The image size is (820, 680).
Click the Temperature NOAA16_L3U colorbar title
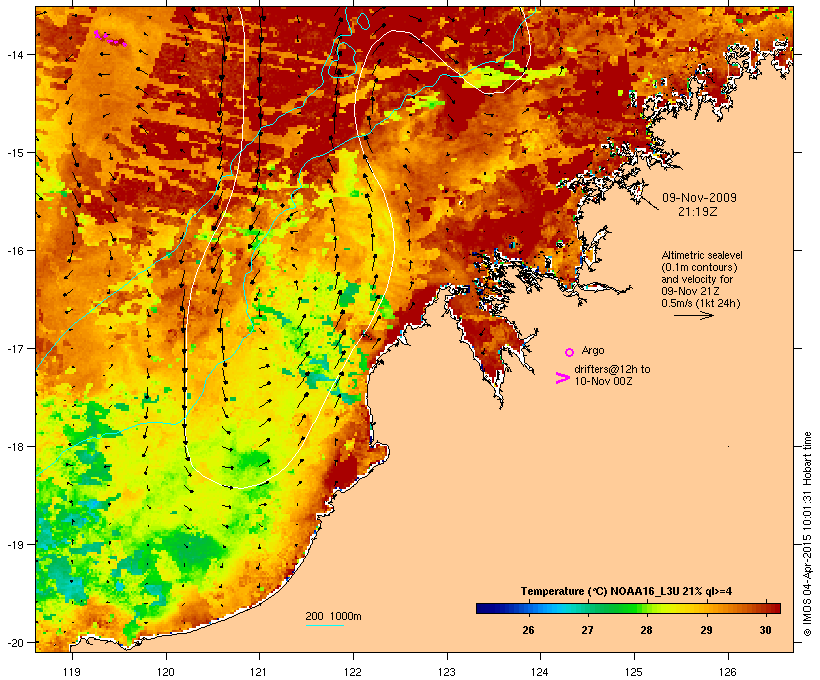[626, 591]
